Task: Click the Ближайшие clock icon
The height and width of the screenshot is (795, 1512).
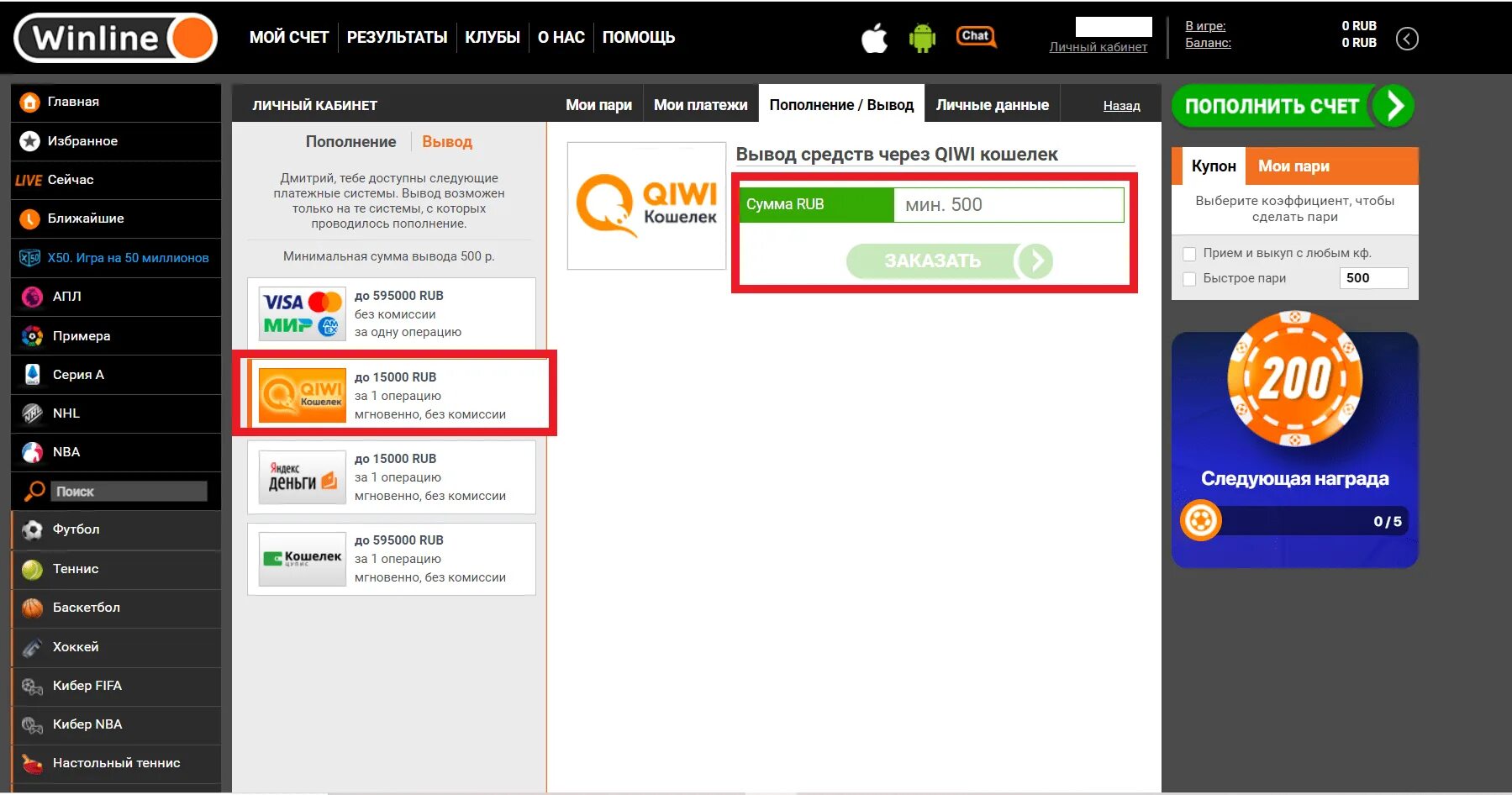Action: pyautogui.click(x=29, y=218)
